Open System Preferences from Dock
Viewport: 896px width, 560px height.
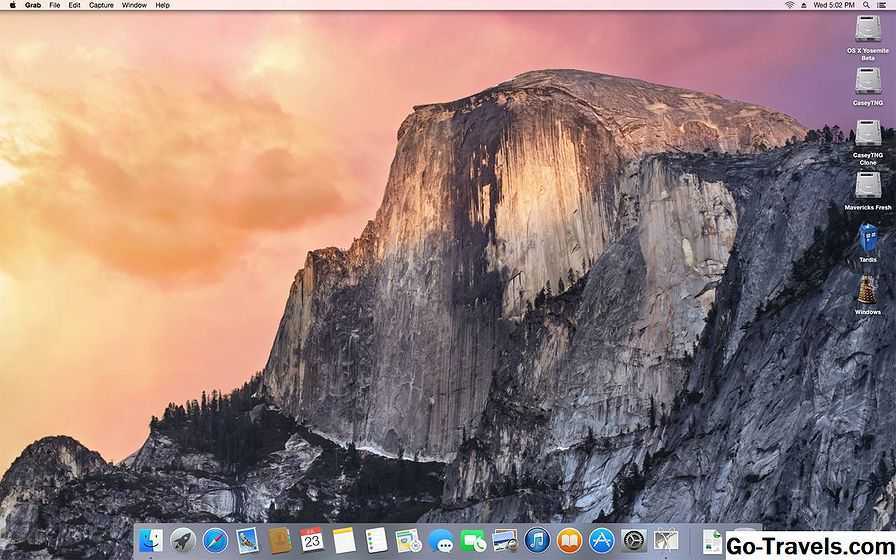click(633, 541)
